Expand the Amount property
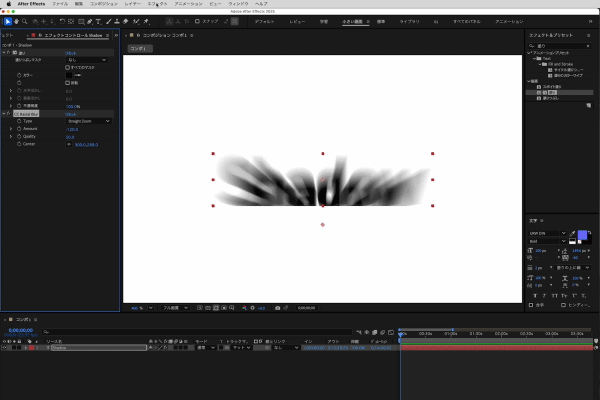Screen dimensions: 600x400 11,129
